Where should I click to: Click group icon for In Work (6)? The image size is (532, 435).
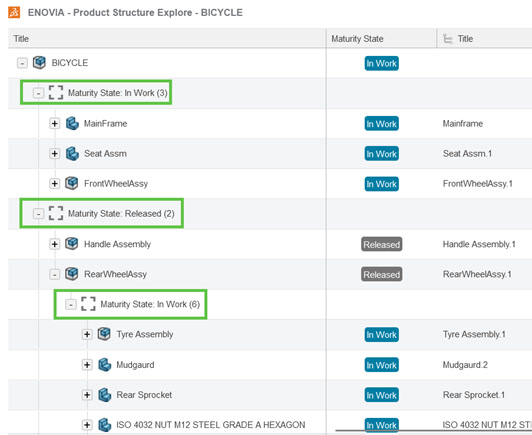click(88, 304)
